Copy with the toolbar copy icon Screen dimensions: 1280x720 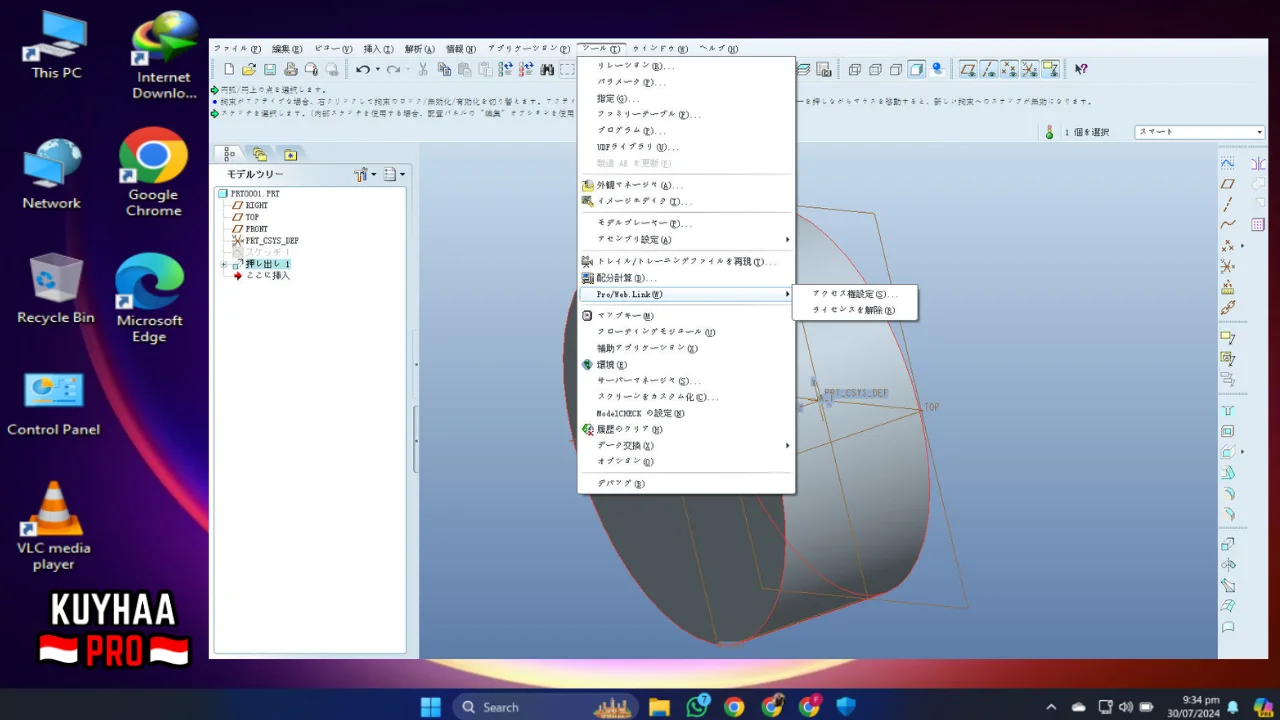coord(444,69)
